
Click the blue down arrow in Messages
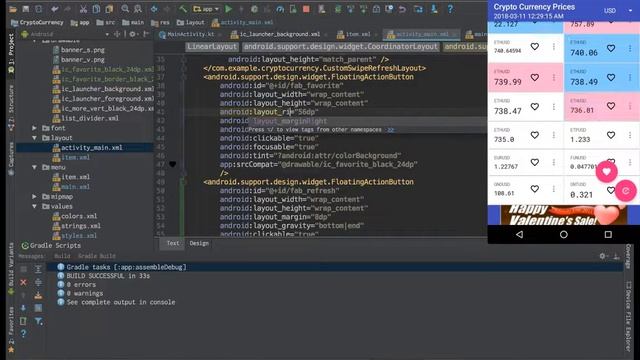tap(23, 308)
